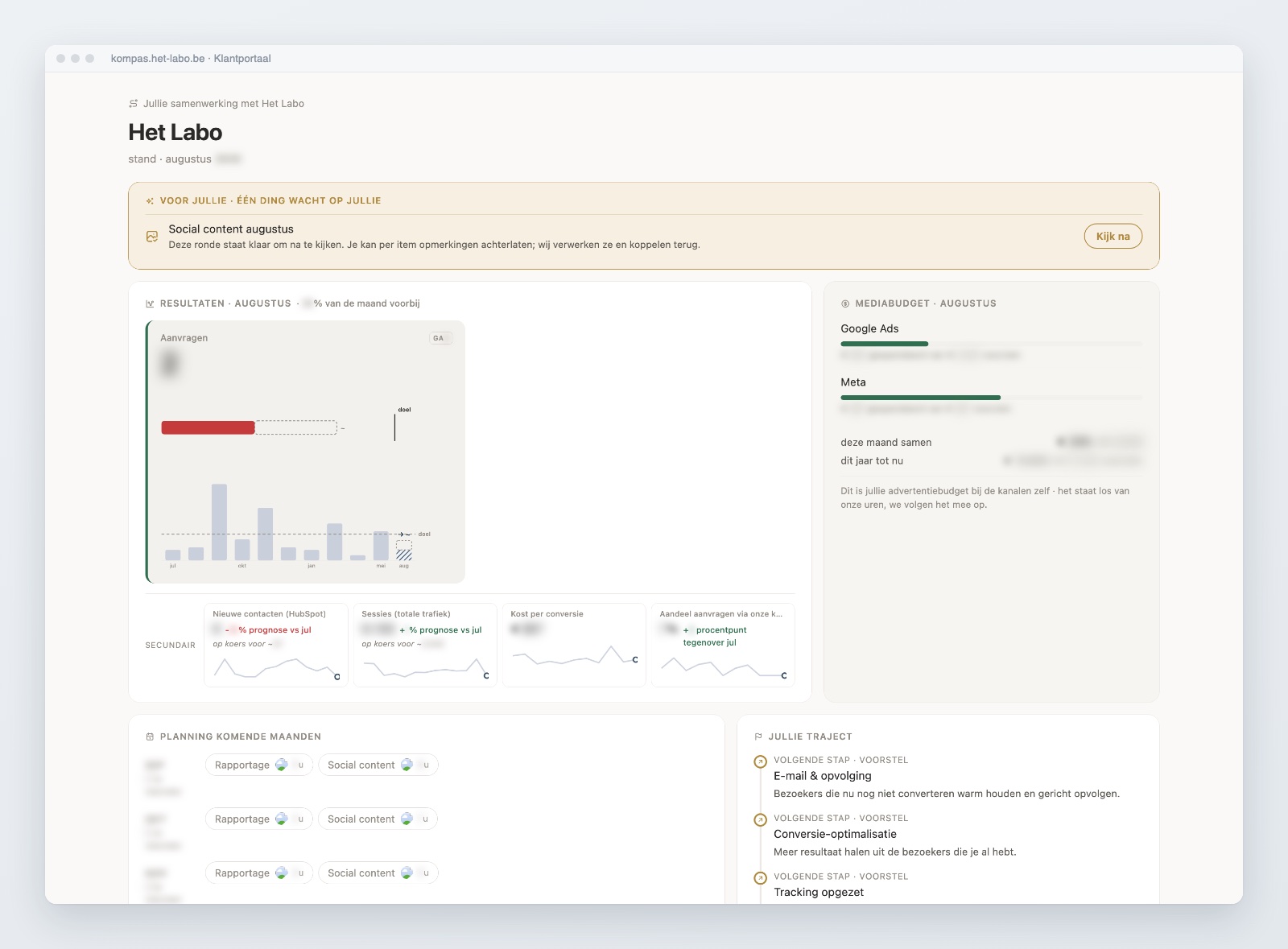
Task: Click the 'SECUNDAIR' section label
Action: click(x=171, y=646)
